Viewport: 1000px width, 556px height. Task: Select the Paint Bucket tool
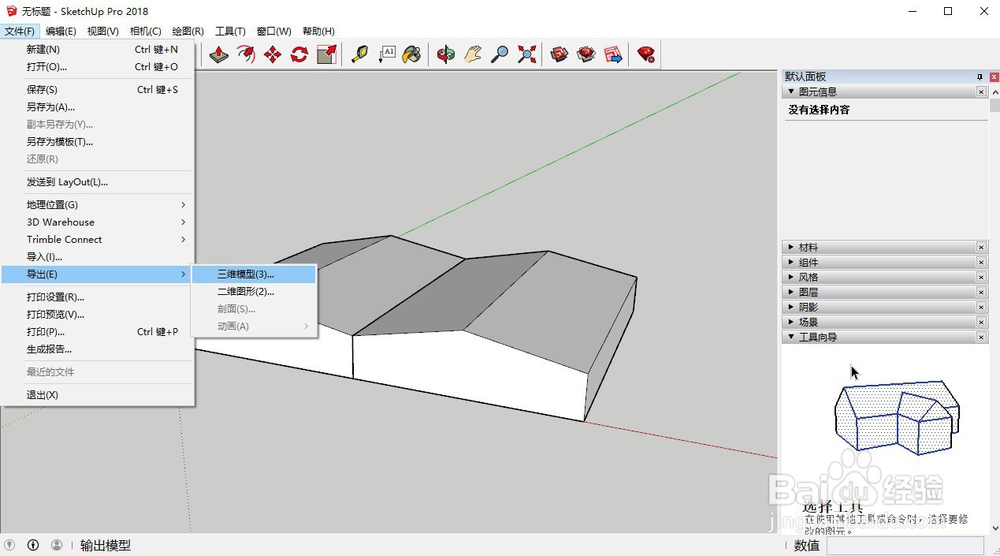412,54
